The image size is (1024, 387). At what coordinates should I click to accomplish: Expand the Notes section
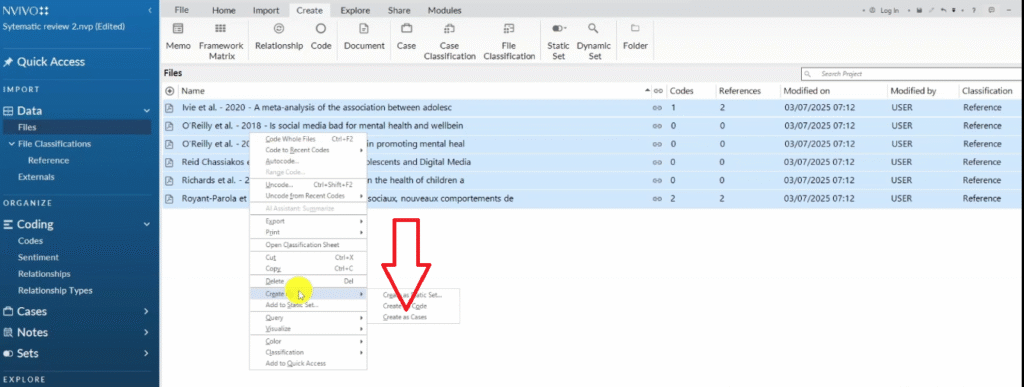[x=146, y=332]
